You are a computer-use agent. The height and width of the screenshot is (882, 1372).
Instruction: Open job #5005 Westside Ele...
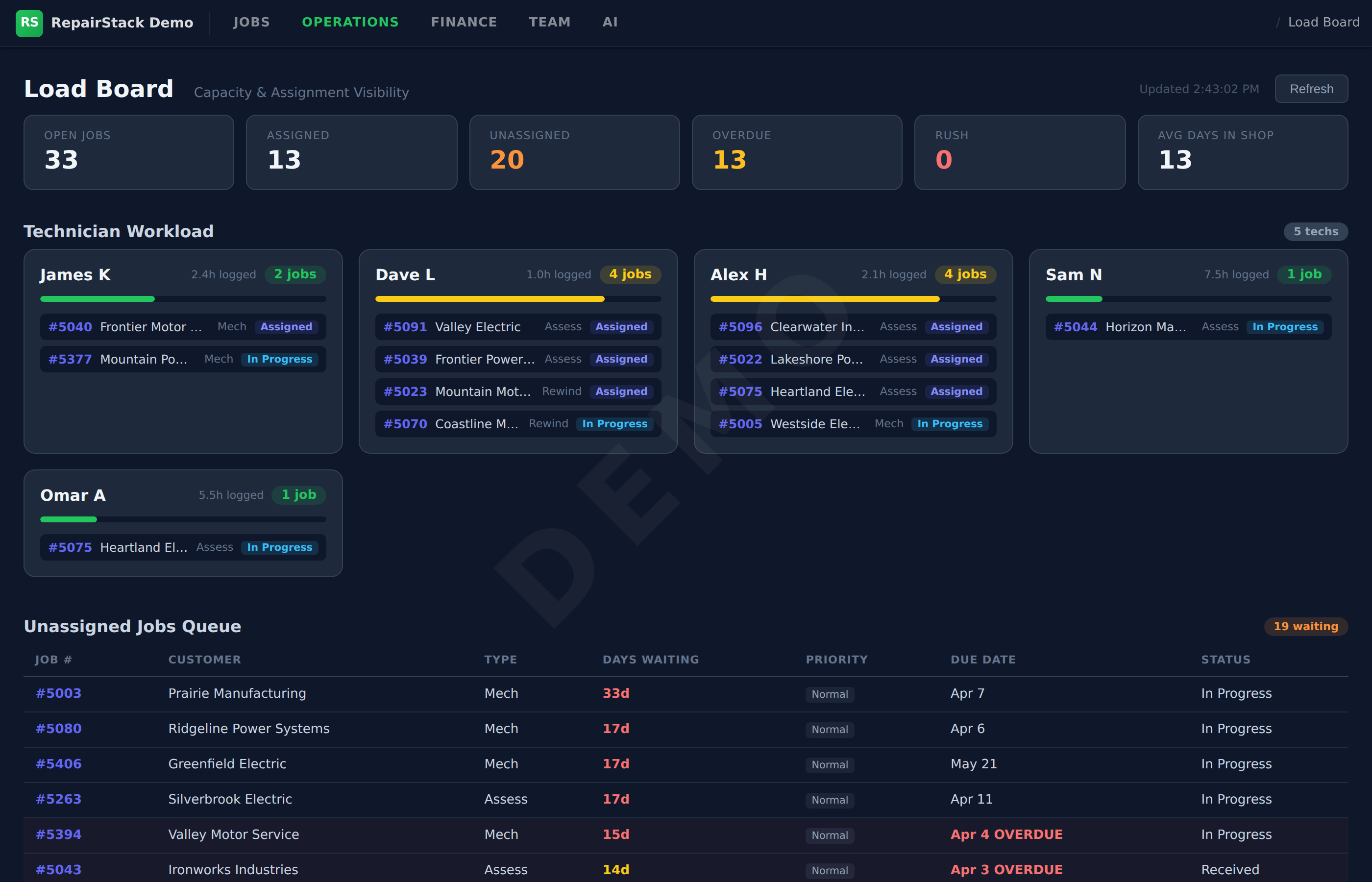(853, 424)
